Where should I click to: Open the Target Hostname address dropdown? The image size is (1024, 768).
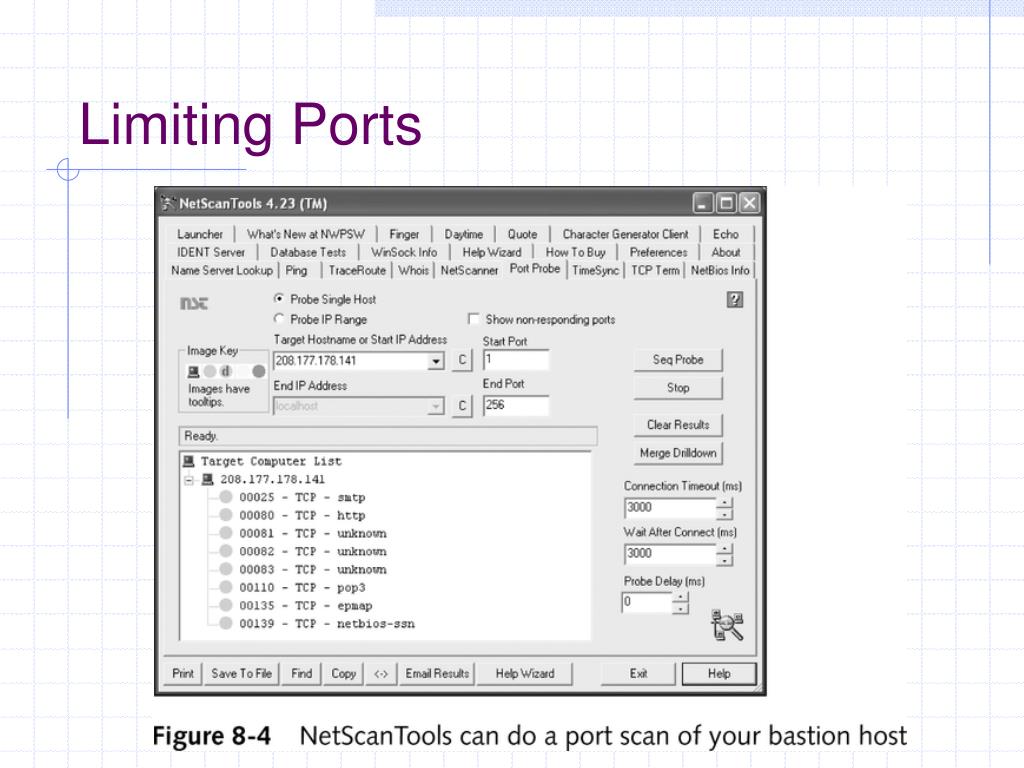[436, 360]
